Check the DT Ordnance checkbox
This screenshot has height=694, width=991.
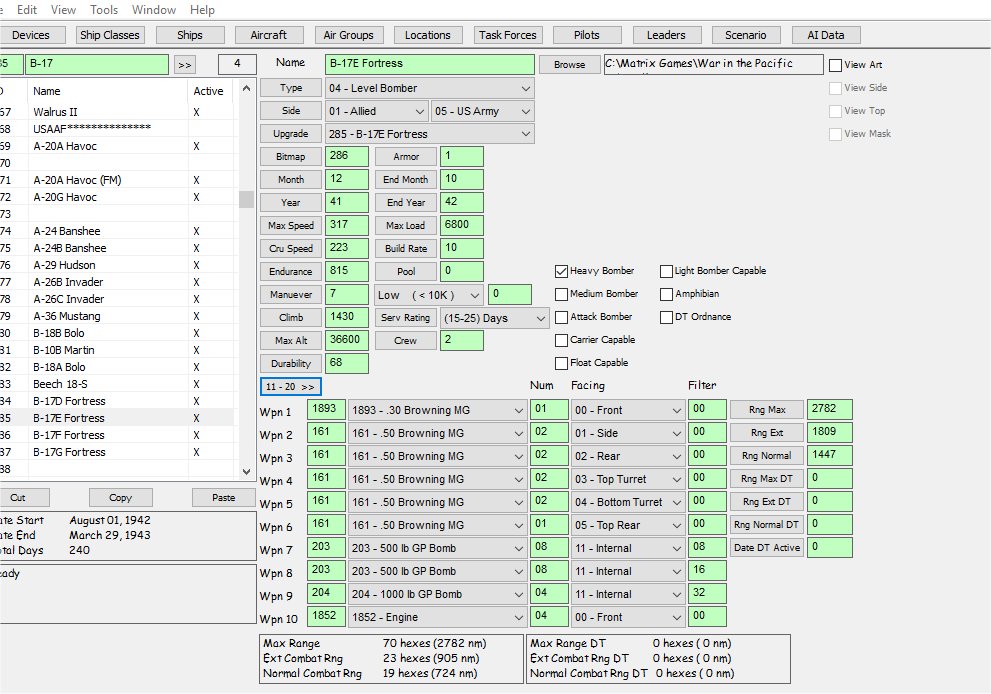point(666,317)
